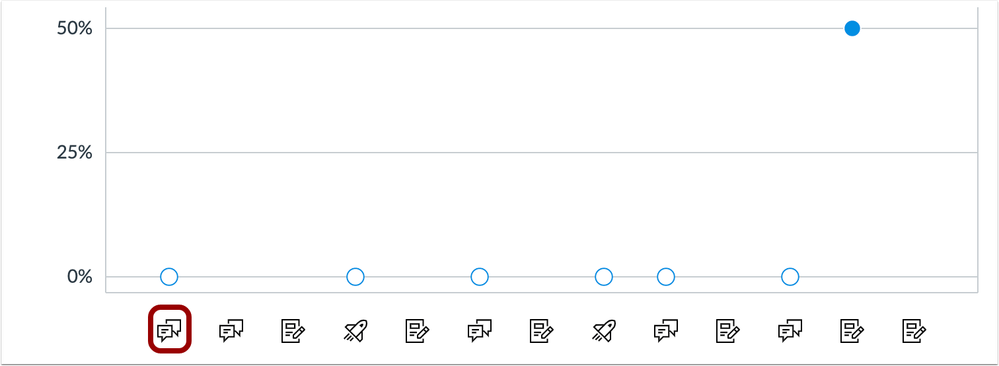Select the discussion icon right of the highlighted one

click(231, 331)
